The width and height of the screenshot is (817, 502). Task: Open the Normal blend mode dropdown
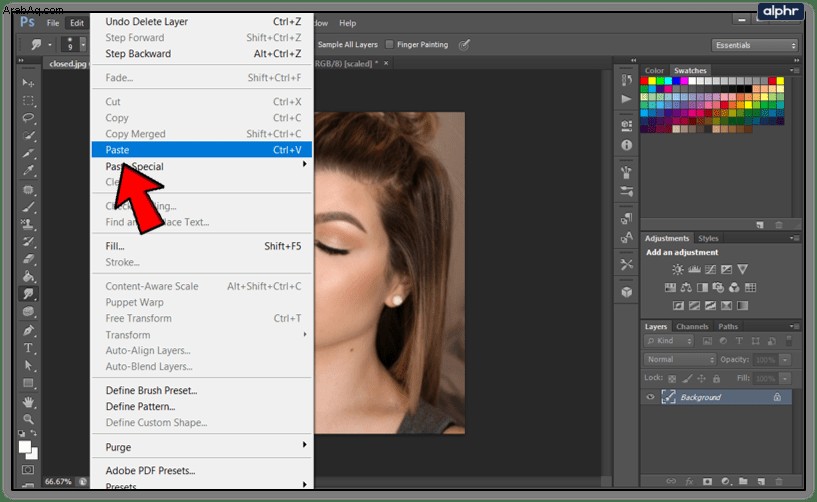679,360
